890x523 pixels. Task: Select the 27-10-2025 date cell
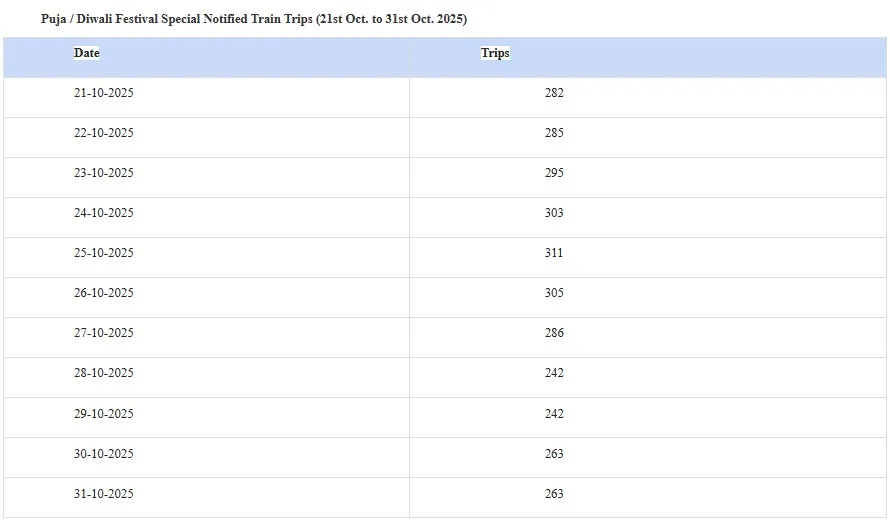(104, 333)
